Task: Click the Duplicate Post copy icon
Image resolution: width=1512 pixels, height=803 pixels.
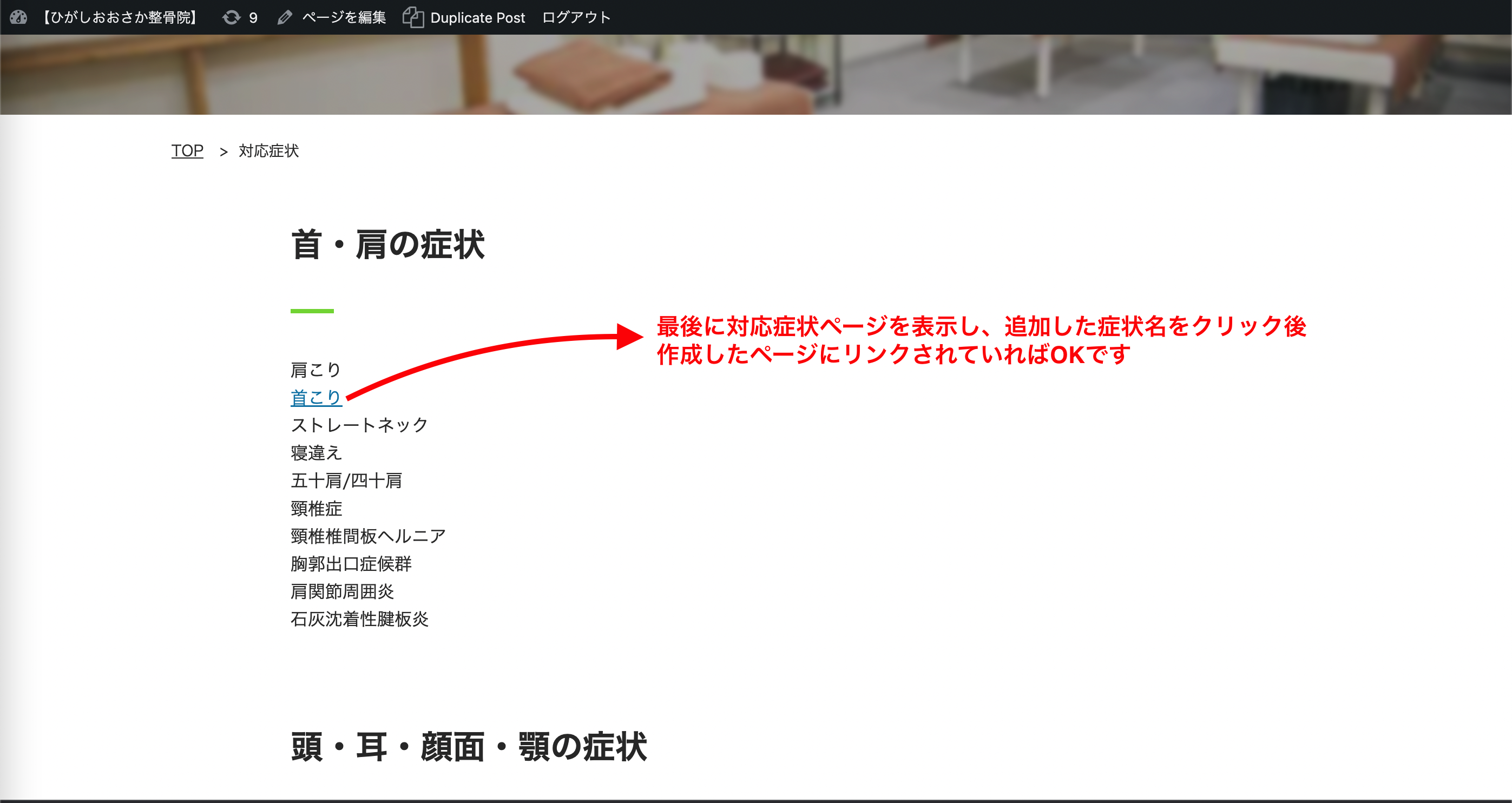Action: coord(412,17)
